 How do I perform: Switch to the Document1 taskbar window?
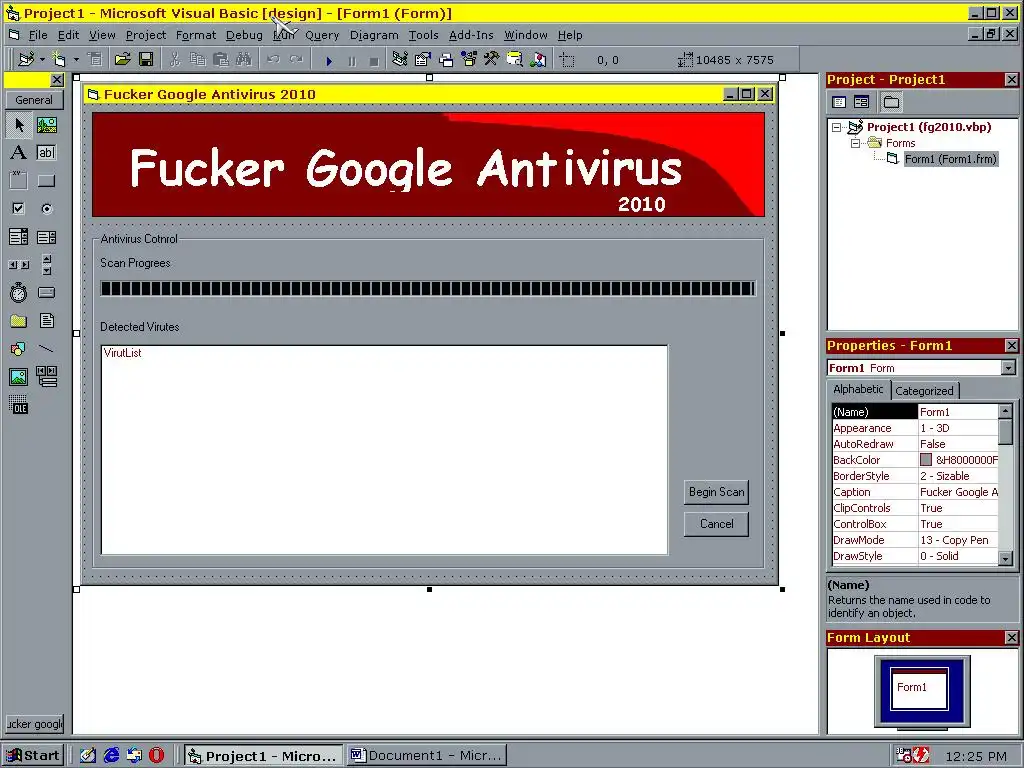[x=427, y=756]
